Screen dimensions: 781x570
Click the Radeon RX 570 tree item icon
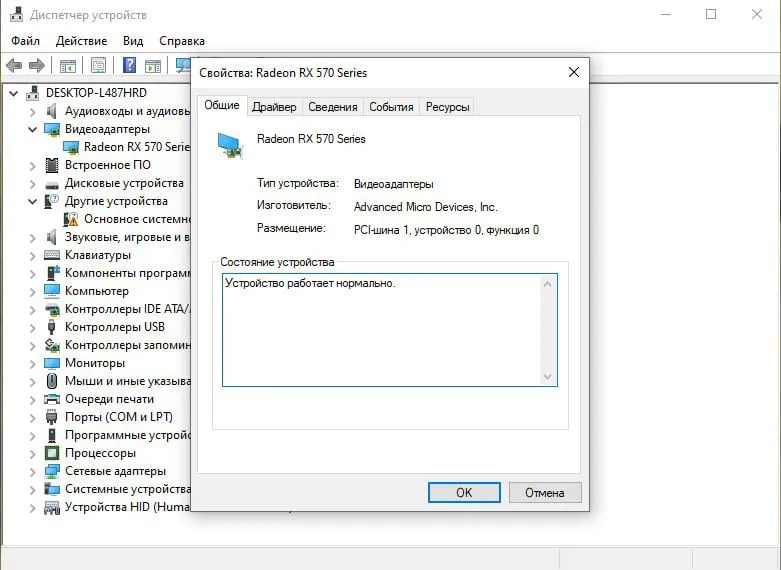pyautogui.click(x=71, y=147)
